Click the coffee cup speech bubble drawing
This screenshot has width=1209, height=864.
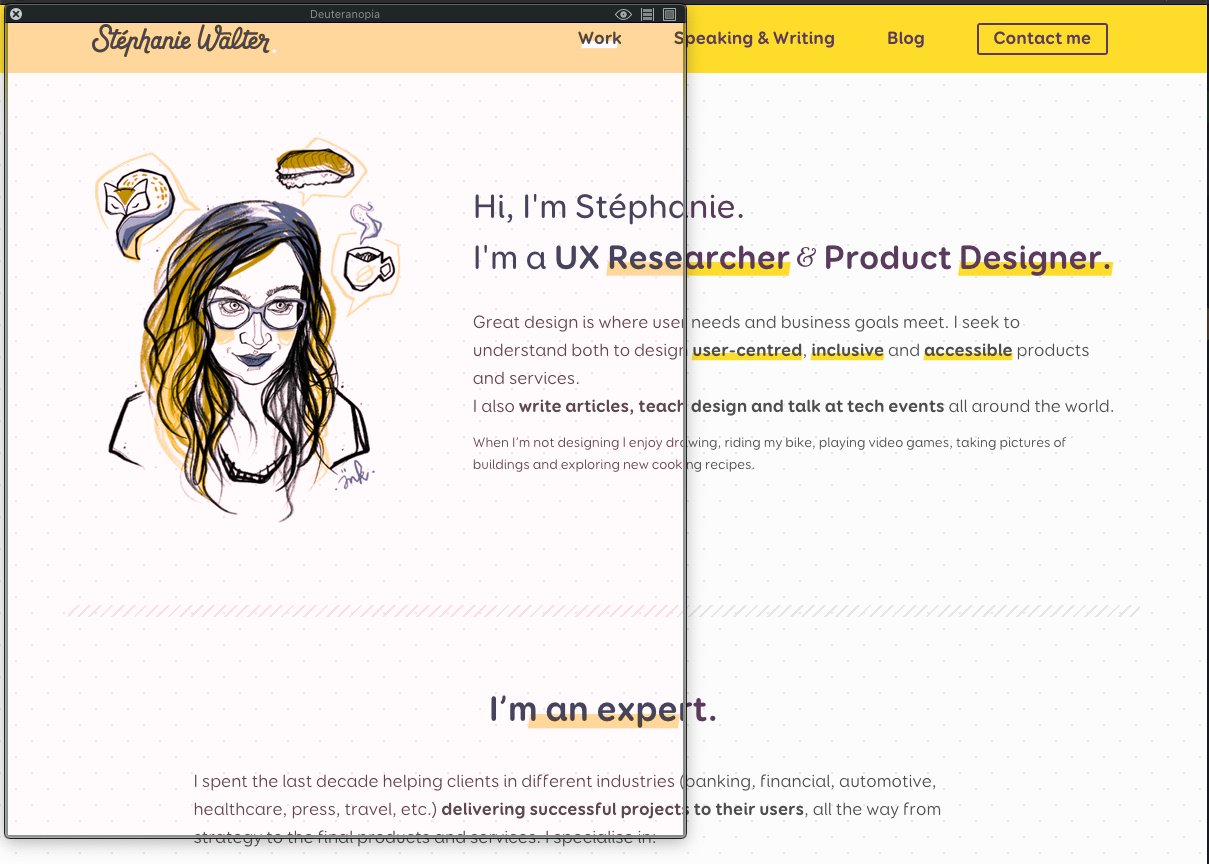click(x=367, y=258)
